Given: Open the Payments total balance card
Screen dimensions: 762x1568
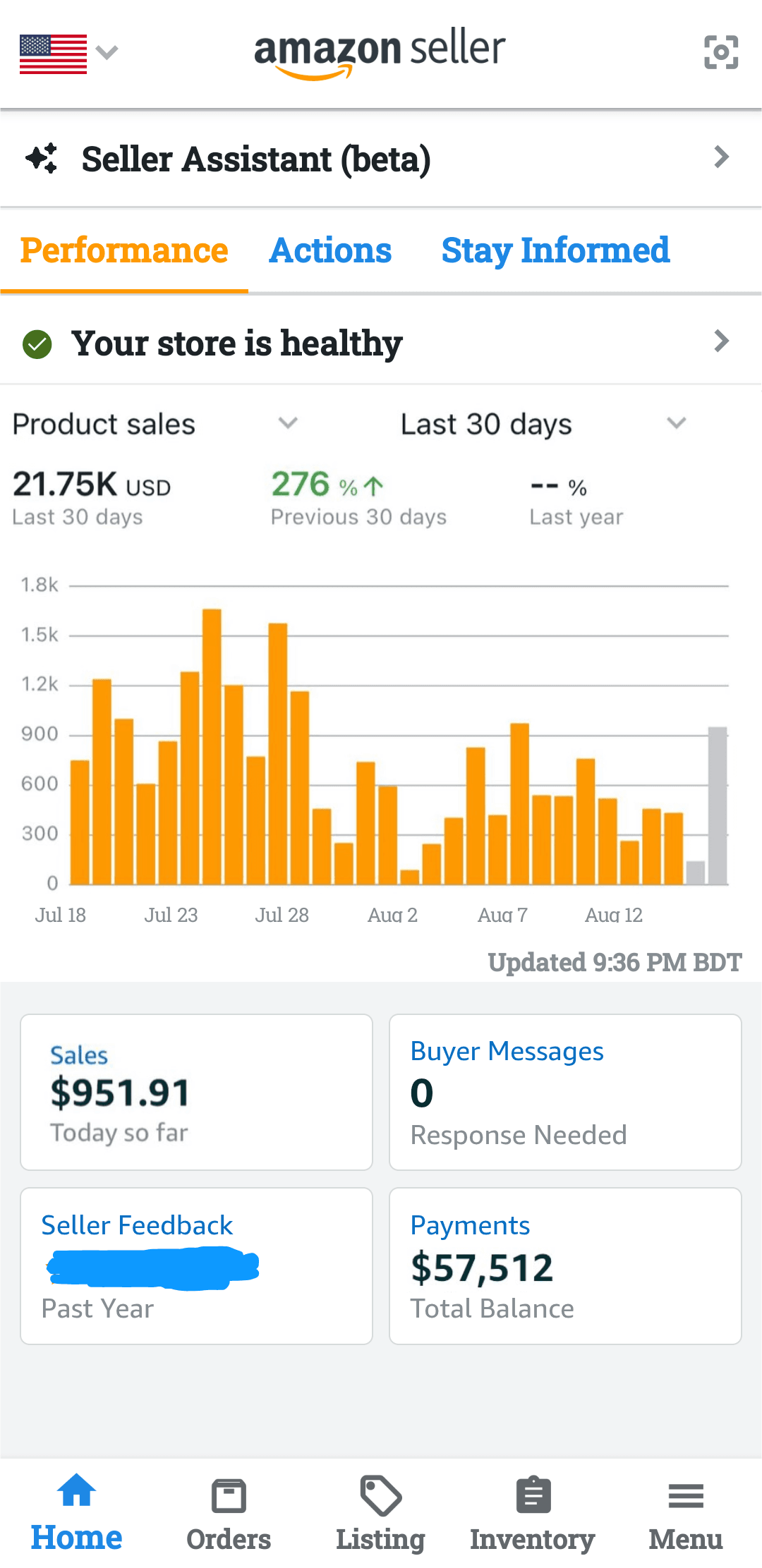Looking at the screenshot, I should [565, 1266].
